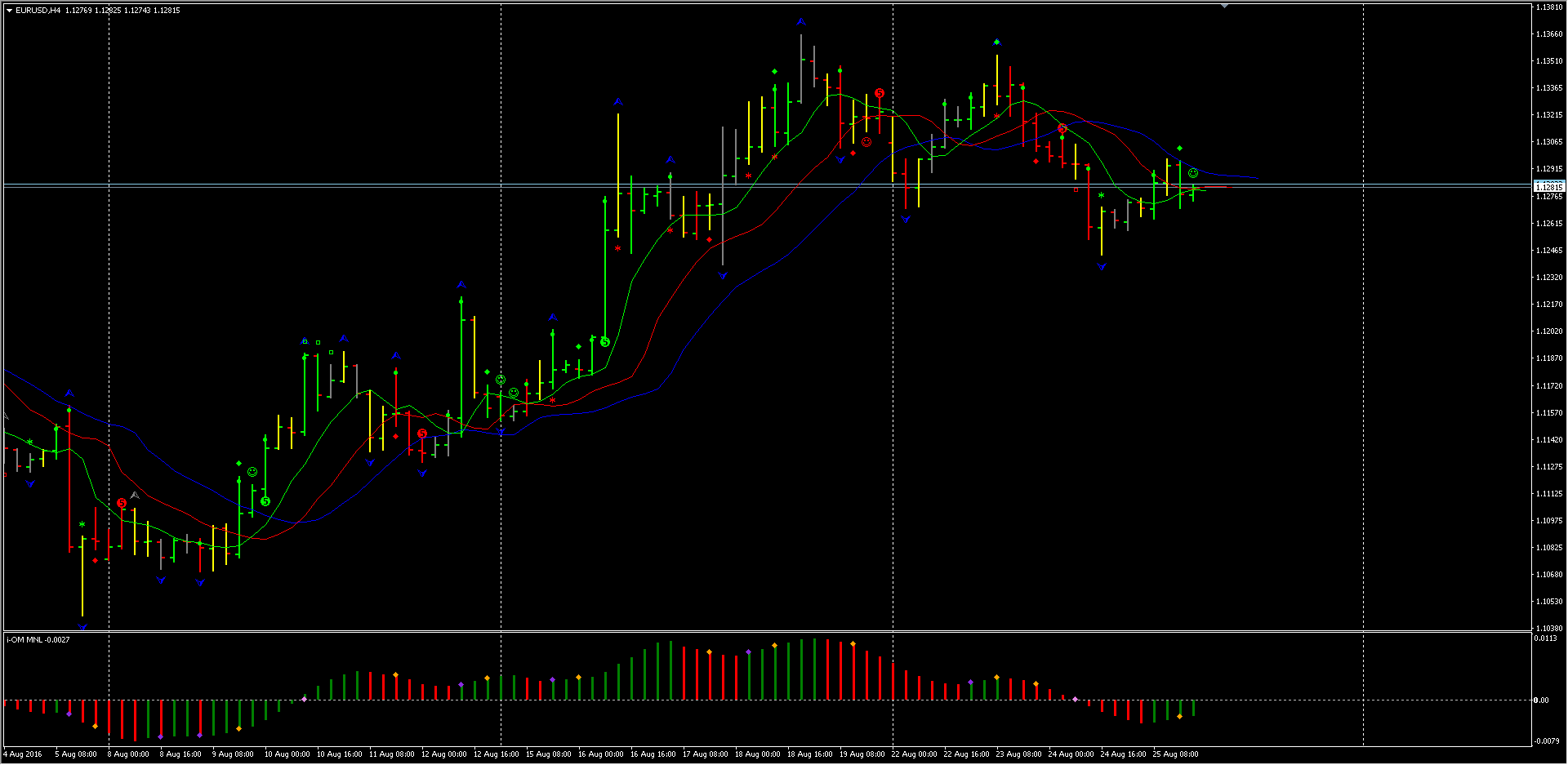1568x765 pixels.
Task: Click the lowest blue down-arrow fractal marker
Action: [x=82, y=627]
